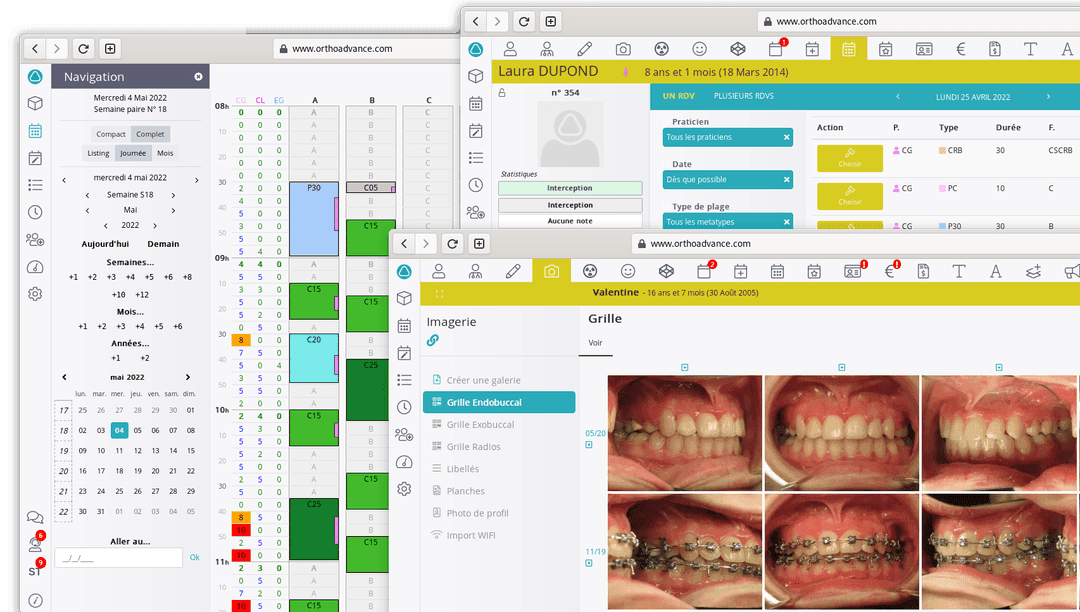The width and height of the screenshot is (1080, 612).
Task: Go to next month after Mai
Action: pyautogui.click(x=173, y=211)
